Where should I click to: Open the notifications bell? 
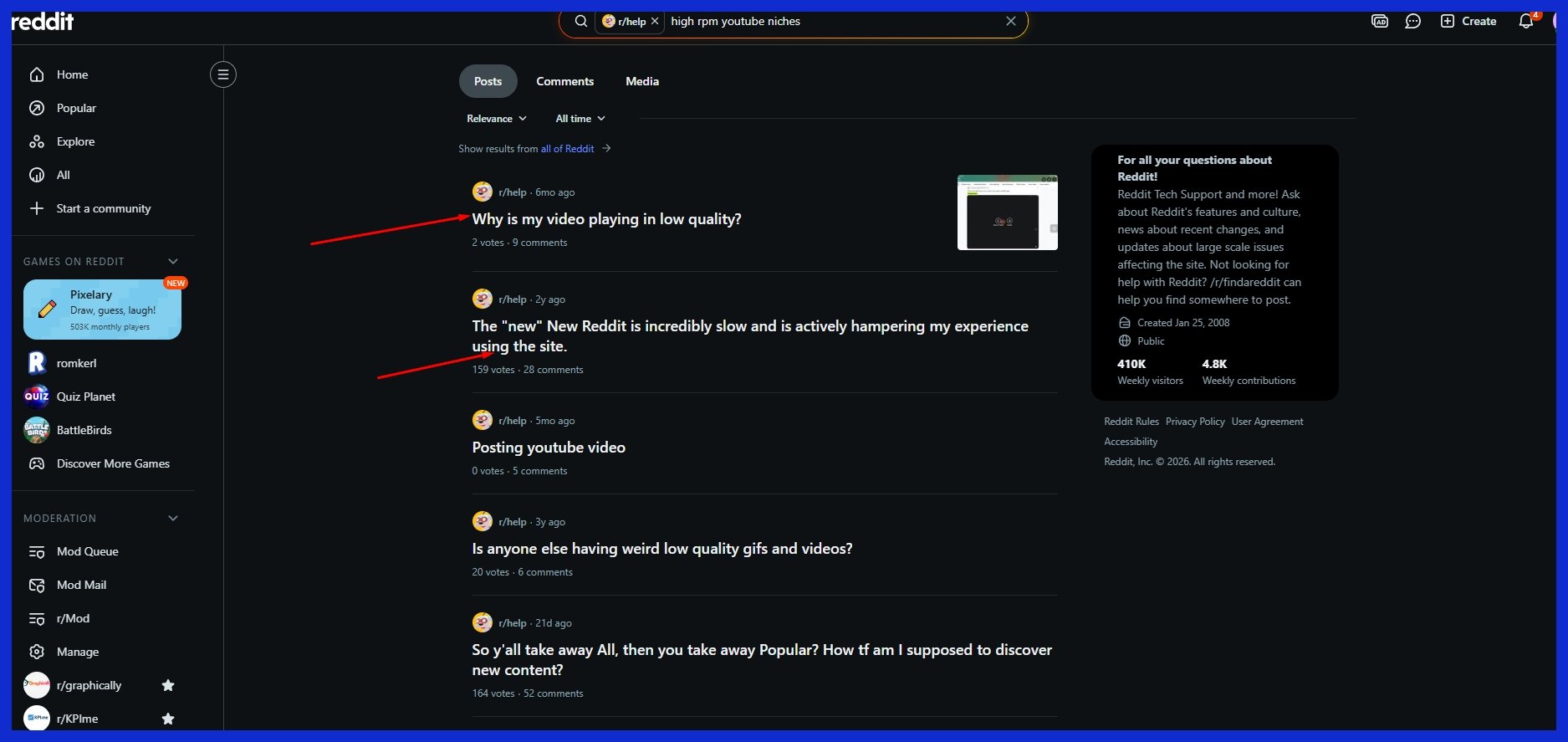pyautogui.click(x=1525, y=22)
